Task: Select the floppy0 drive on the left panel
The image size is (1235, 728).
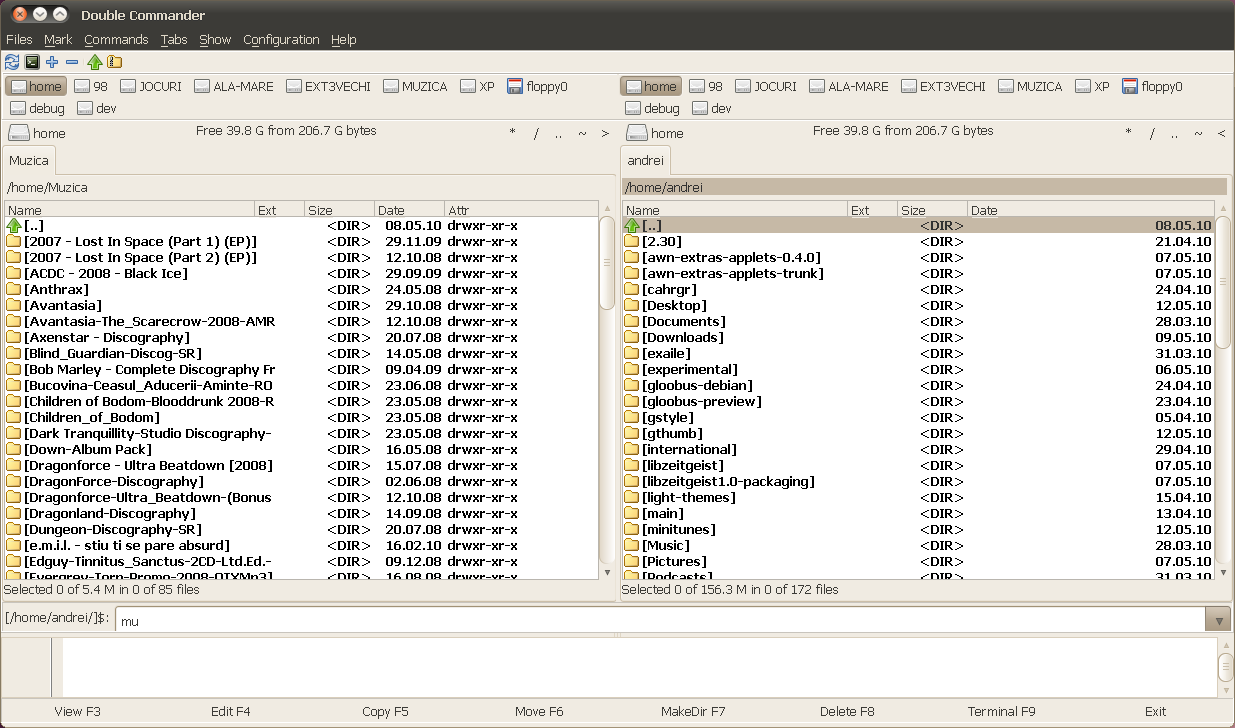Action: 538,86
